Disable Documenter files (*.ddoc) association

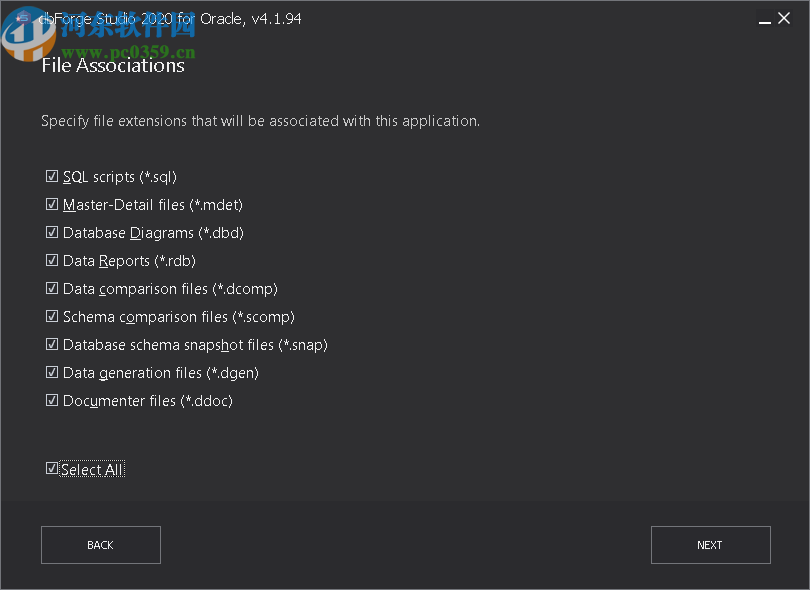point(52,400)
